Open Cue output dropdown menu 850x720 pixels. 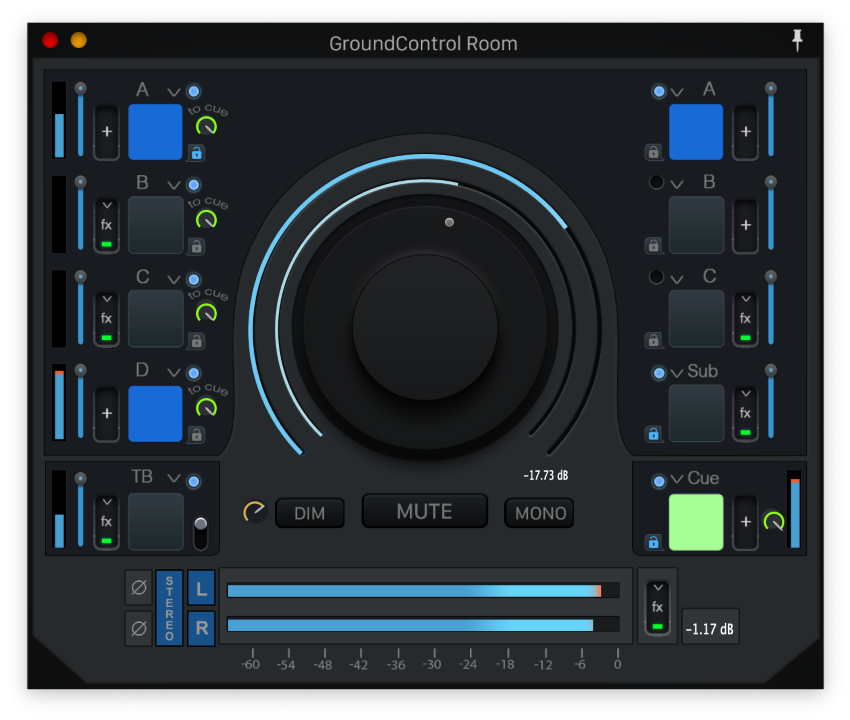677,479
